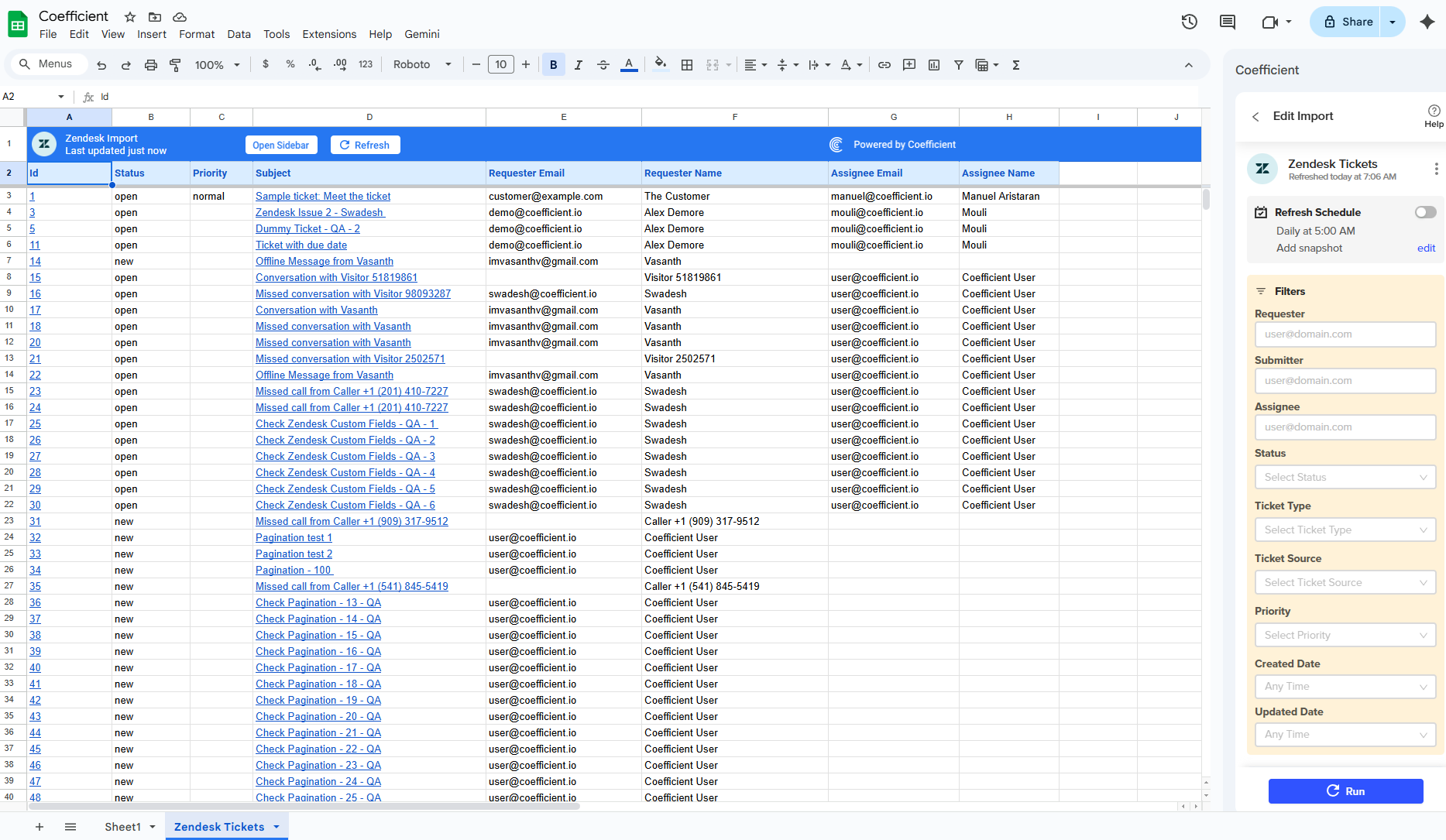This screenshot has width=1446, height=840.
Task: Open the Extensions menu
Action: coord(329,34)
